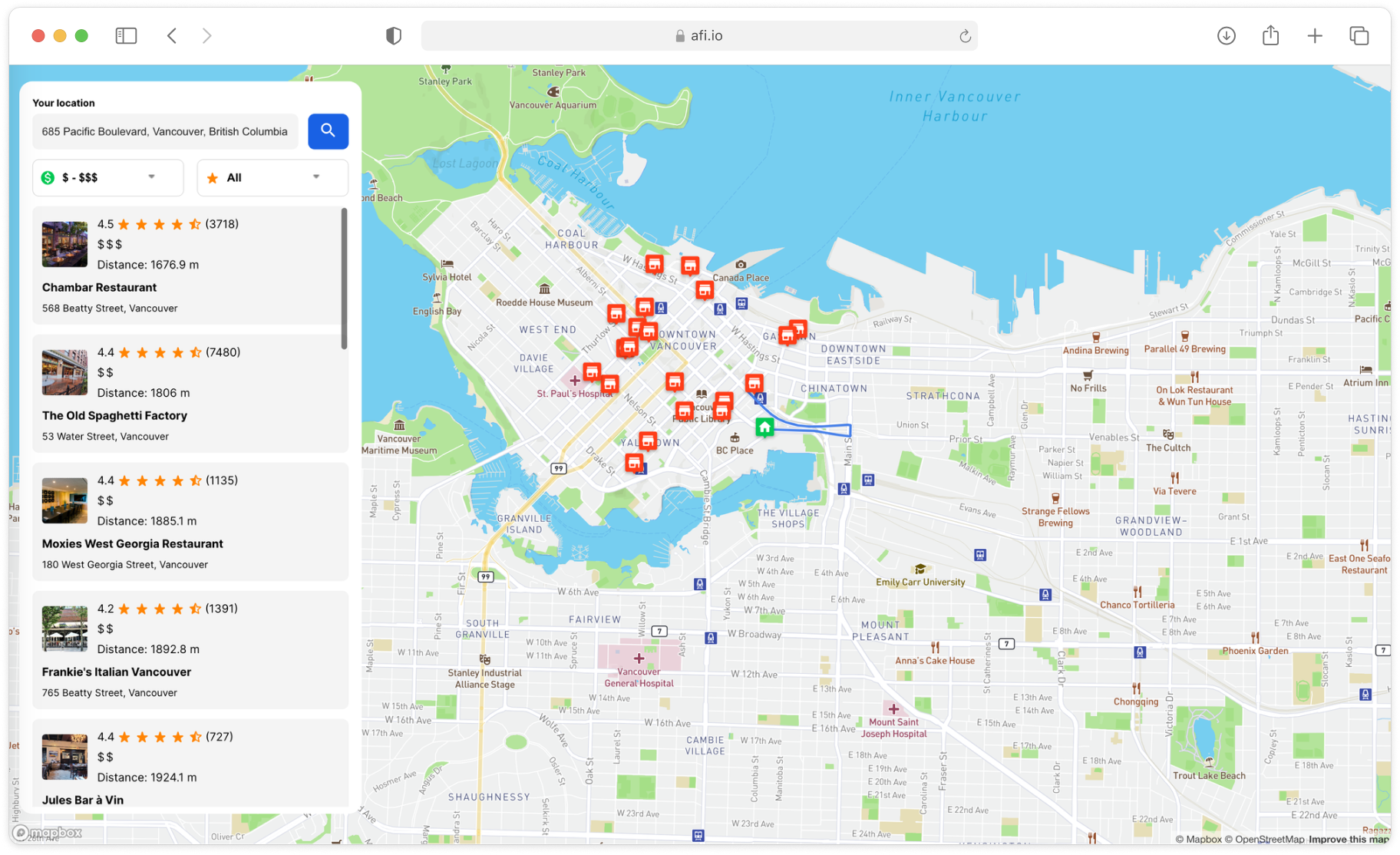Click the privacy shield icon beside the address bar
The width and height of the screenshot is (1400, 855).
coord(394,35)
